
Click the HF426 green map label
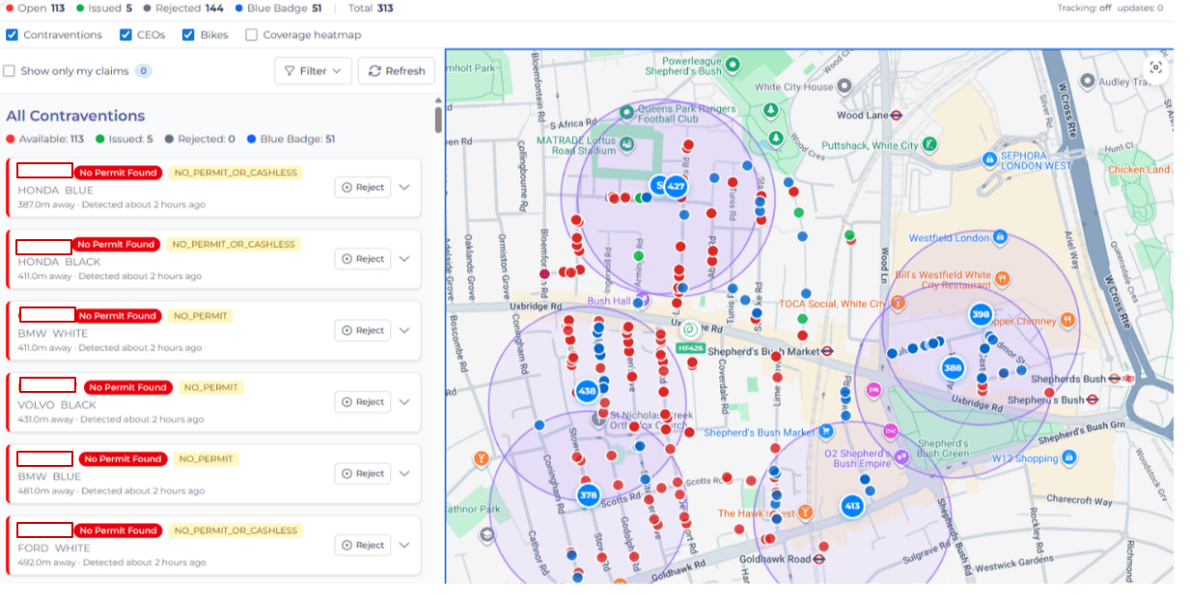[x=691, y=348]
